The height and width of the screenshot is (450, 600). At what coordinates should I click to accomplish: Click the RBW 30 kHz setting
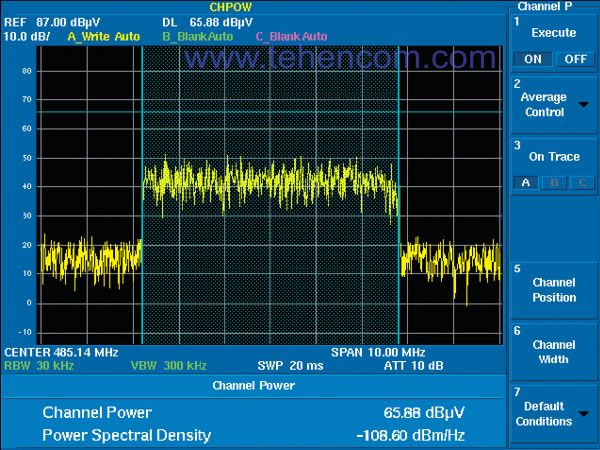point(39,366)
